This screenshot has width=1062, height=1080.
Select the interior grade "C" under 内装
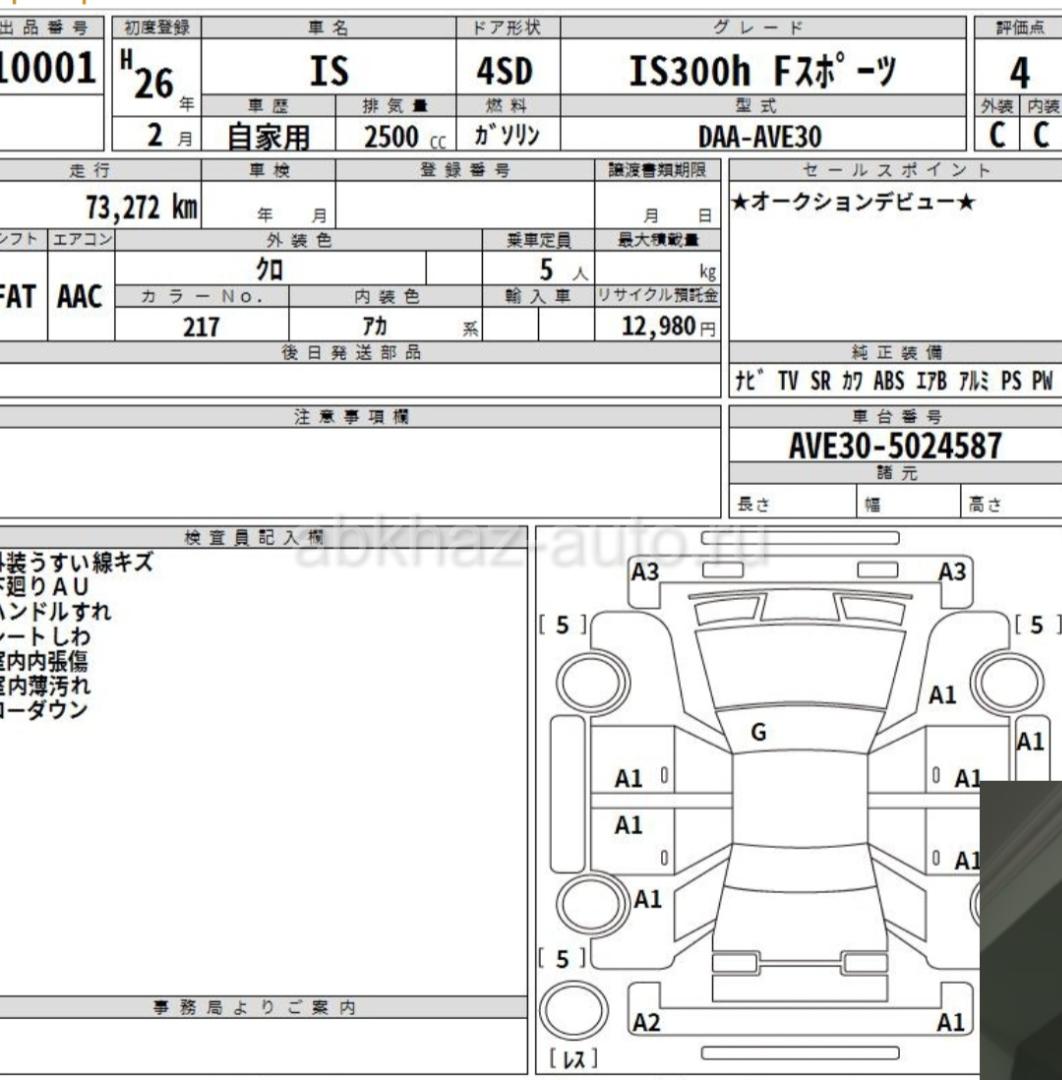point(1041,135)
